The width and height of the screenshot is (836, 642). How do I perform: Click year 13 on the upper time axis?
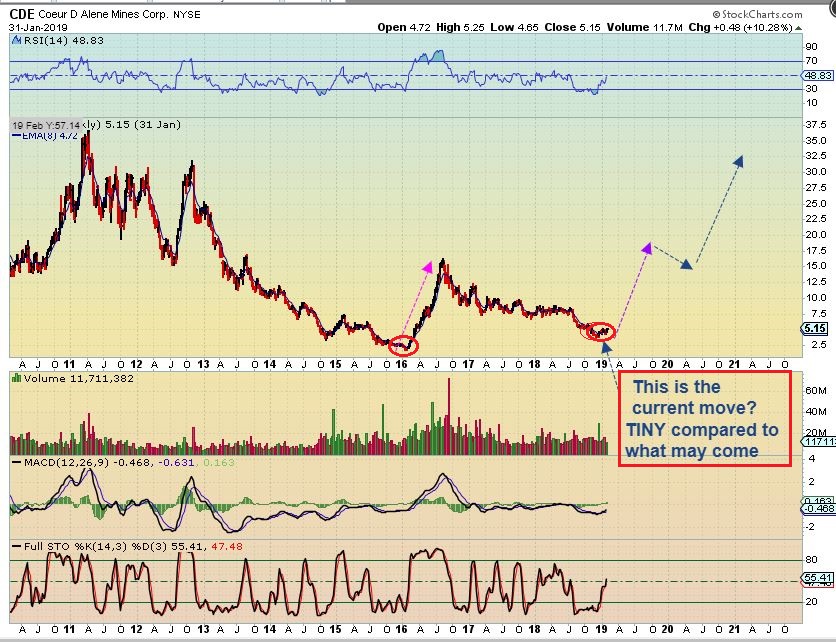pyautogui.click(x=203, y=364)
